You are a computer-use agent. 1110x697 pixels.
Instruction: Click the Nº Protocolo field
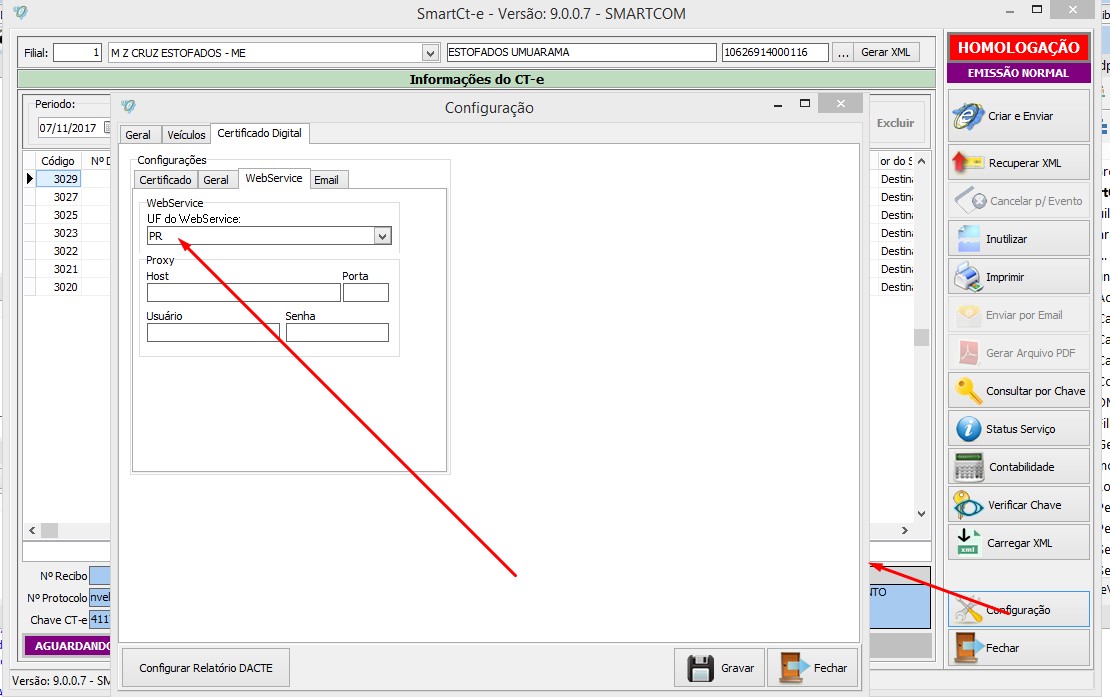pos(100,597)
